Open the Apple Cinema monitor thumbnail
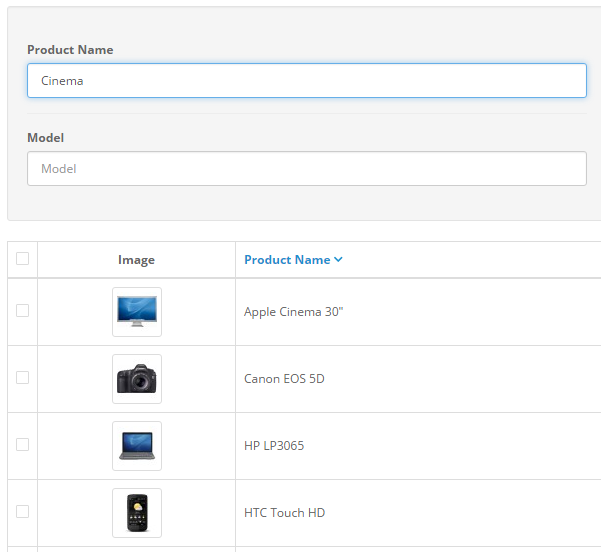 tap(137, 312)
